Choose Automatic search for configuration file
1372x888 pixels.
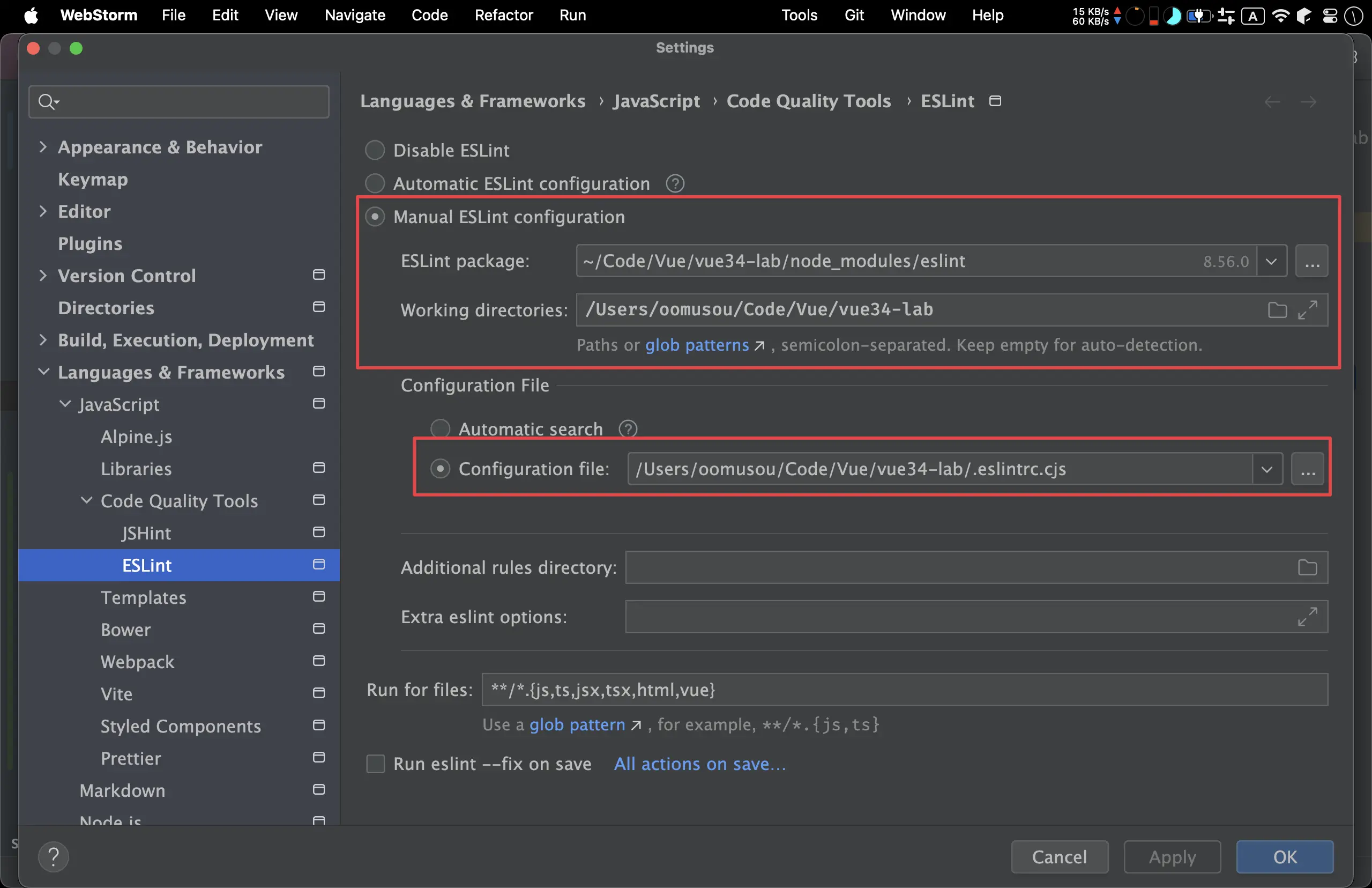point(439,429)
